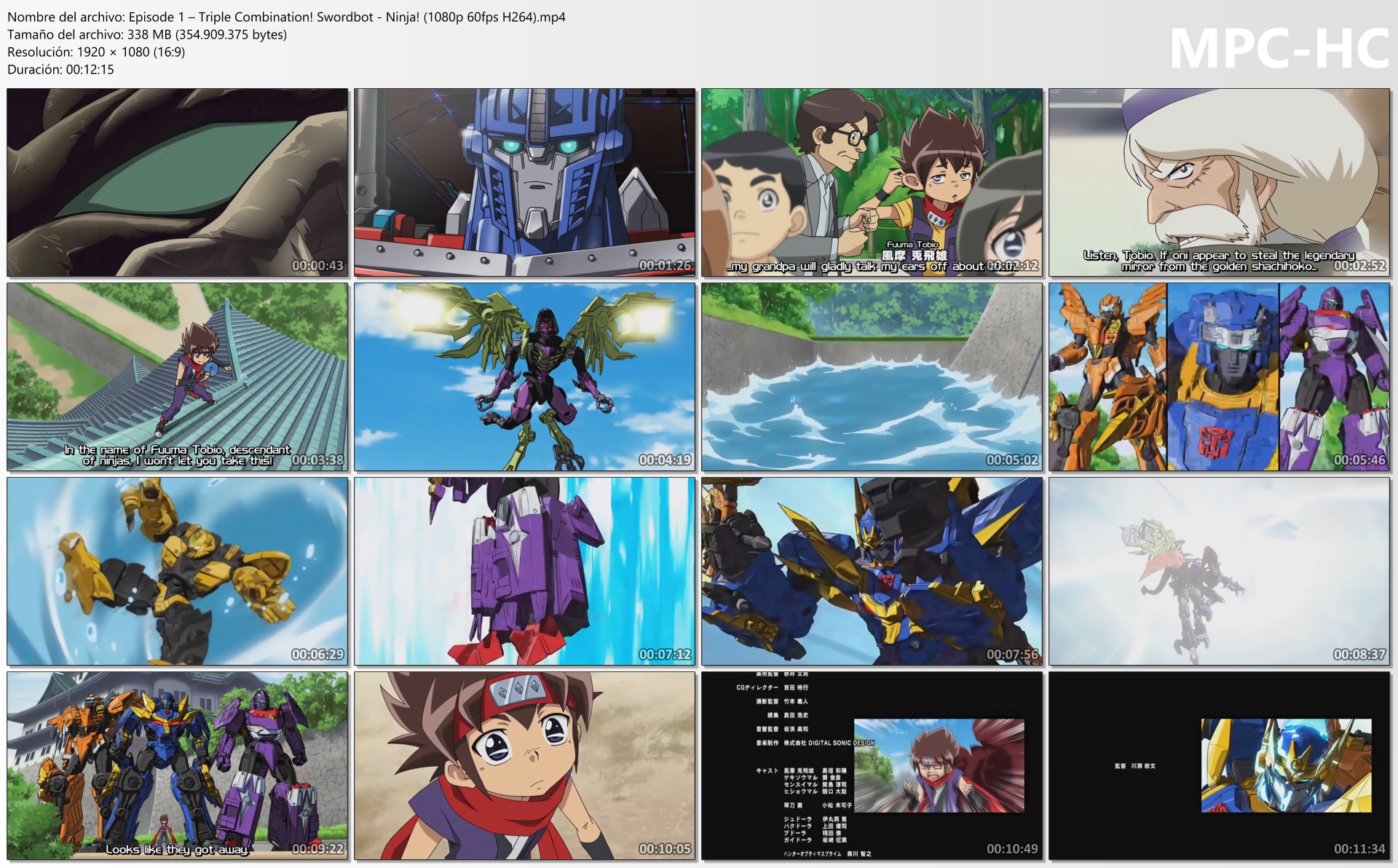Image resolution: width=1398 pixels, height=868 pixels.
Task: Click the 'Resolución: 1920 × 1080' line
Action: 96,52
